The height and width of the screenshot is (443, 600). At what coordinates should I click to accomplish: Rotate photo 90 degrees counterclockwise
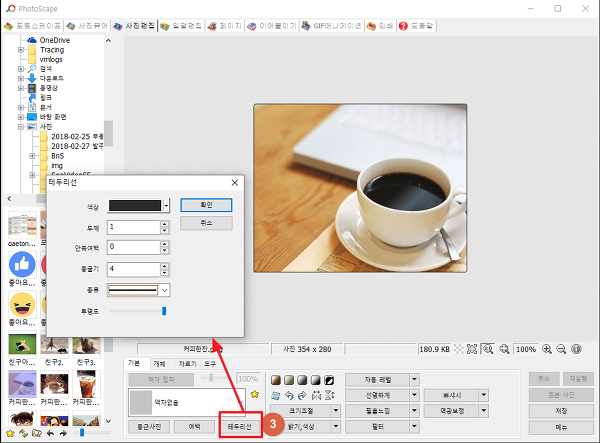(x=289, y=395)
